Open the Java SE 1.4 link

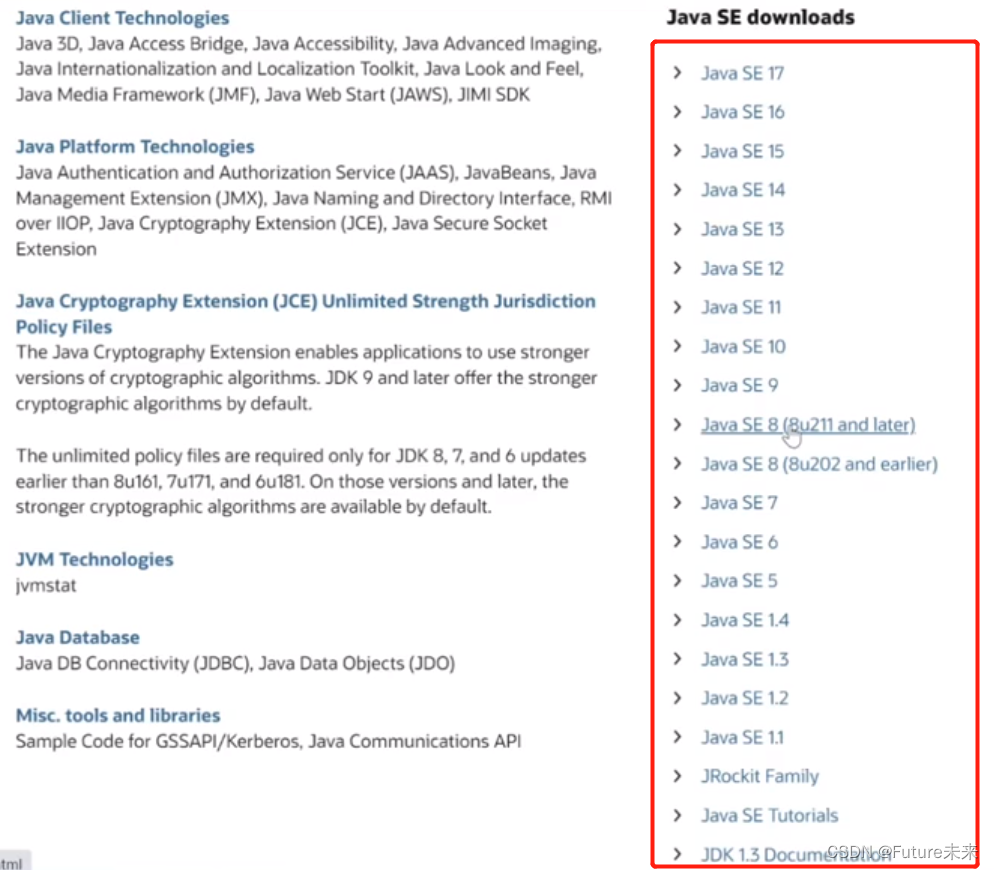click(x=745, y=620)
